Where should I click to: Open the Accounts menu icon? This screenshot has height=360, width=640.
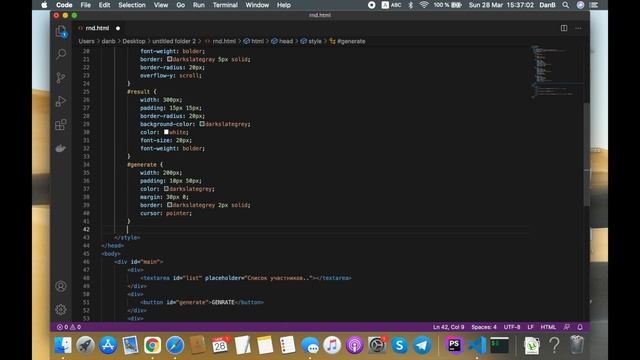coord(61,286)
